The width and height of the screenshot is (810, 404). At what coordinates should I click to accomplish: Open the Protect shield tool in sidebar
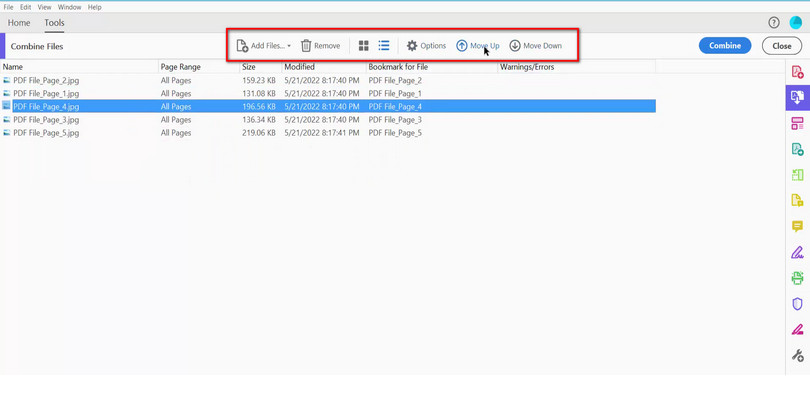point(797,304)
